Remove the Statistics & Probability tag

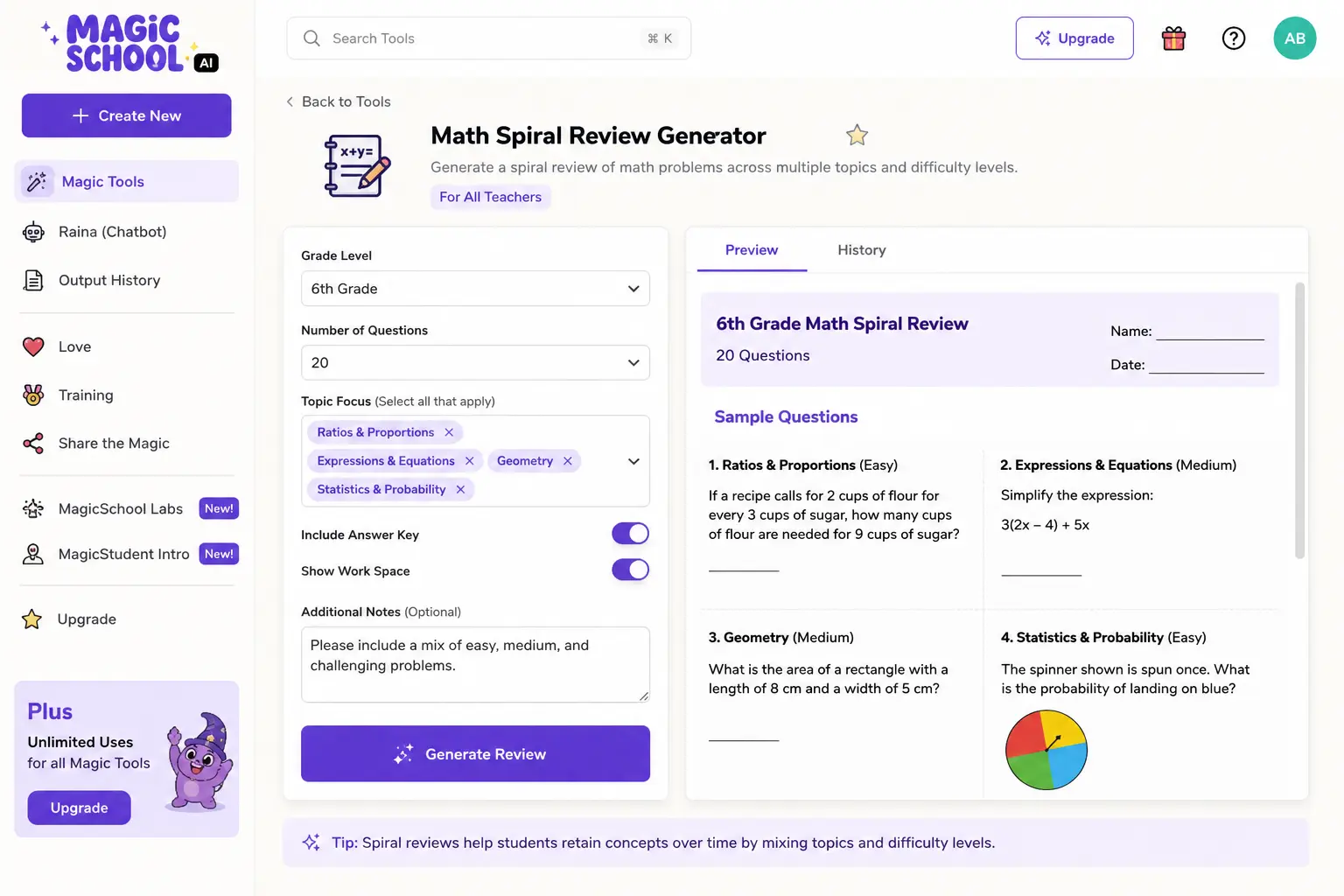pos(460,489)
